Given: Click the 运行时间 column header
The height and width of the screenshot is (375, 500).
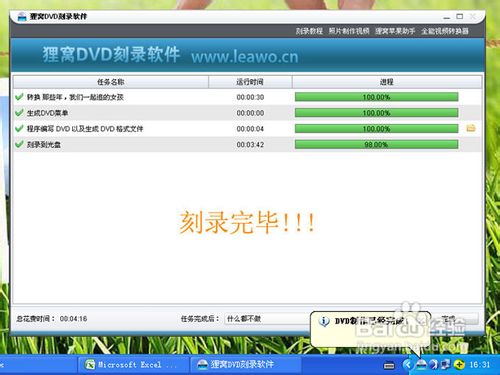Looking at the screenshot, I should 250,82.
